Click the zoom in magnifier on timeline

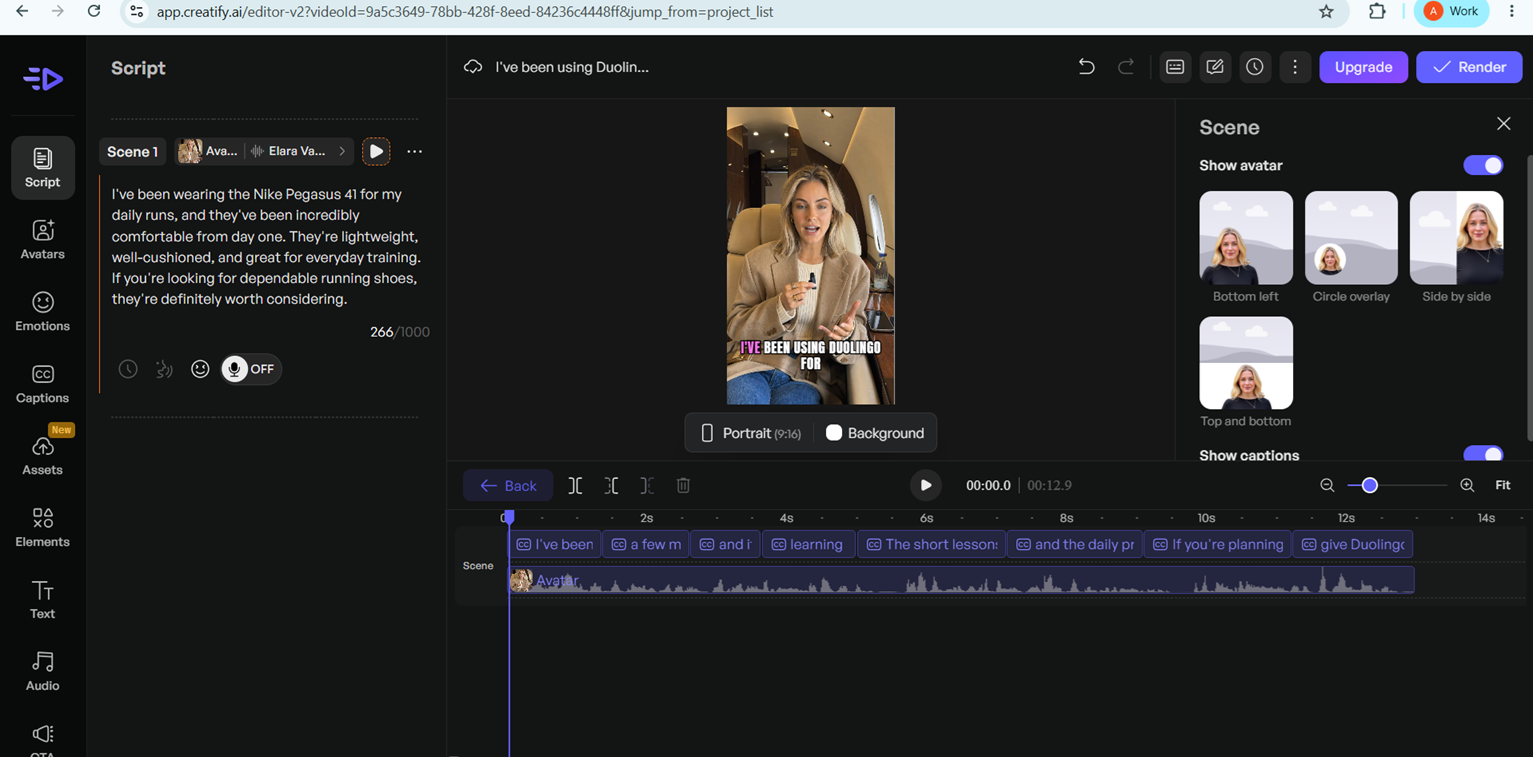[x=1467, y=485]
